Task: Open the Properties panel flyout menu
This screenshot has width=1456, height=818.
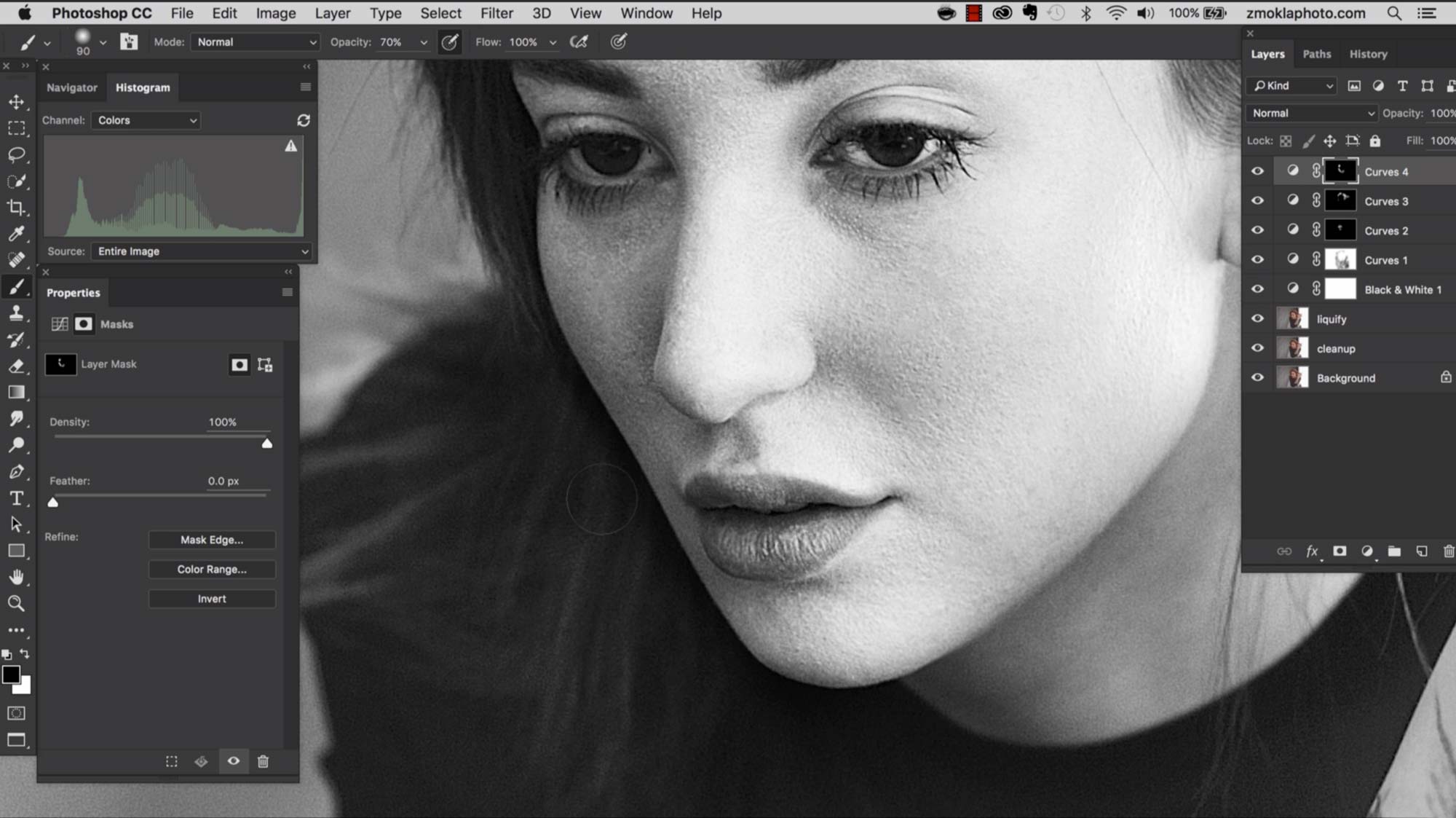Action: 288,292
